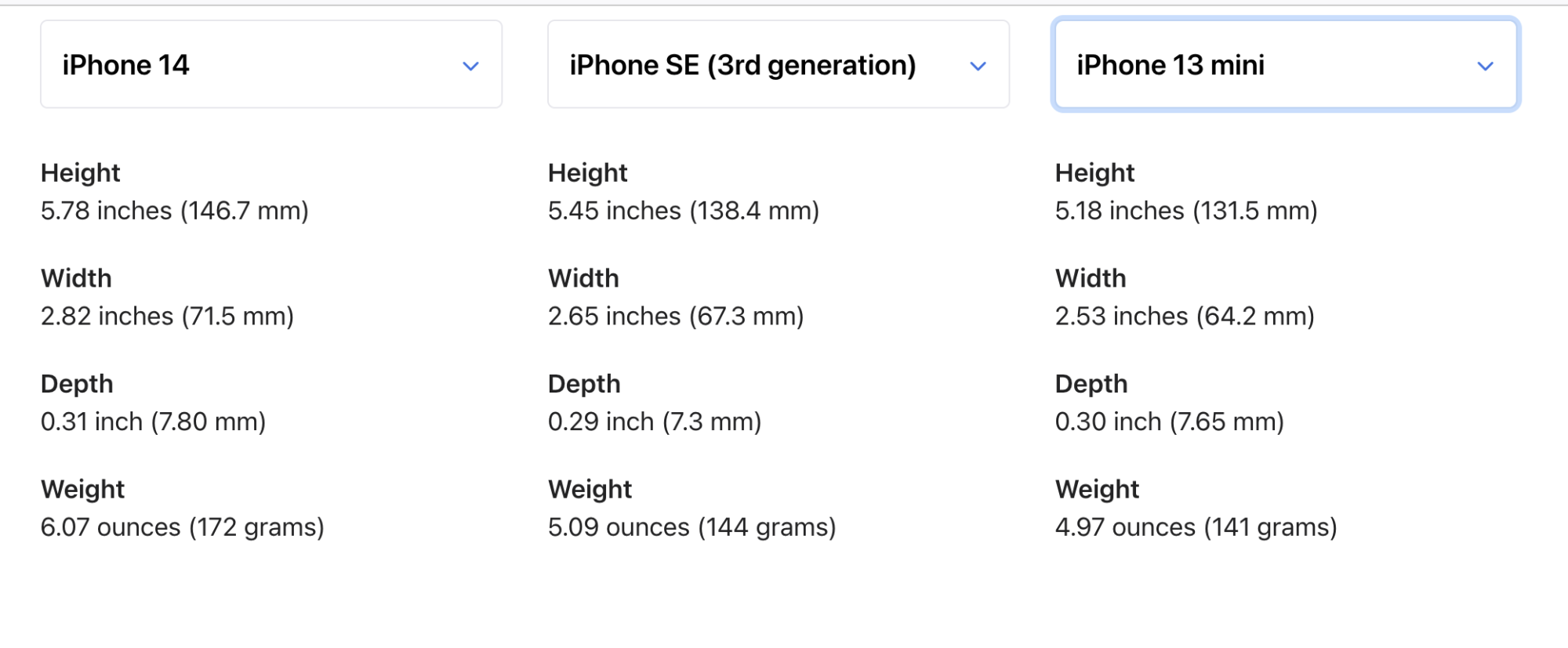The height and width of the screenshot is (648, 1568).
Task: Click iPhone SE height value 5.45 inches
Action: point(683,211)
